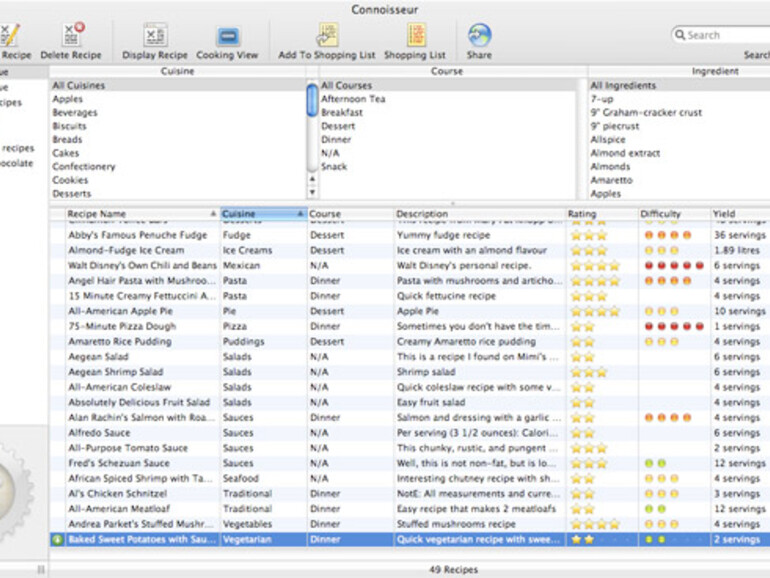
Task: Click the scroll down arrow in Cuisine list
Action: (311, 192)
